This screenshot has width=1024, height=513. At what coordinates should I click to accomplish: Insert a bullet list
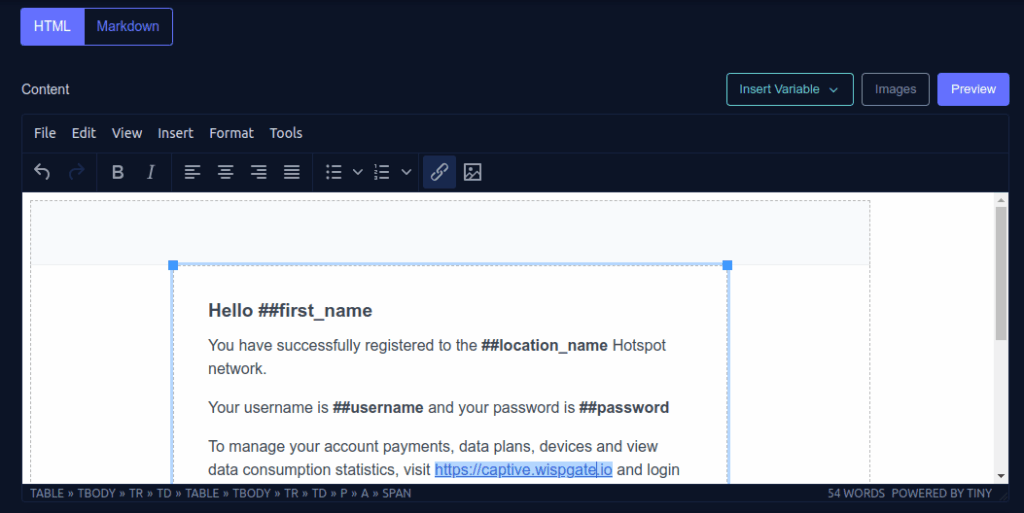(x=334, y=172)
